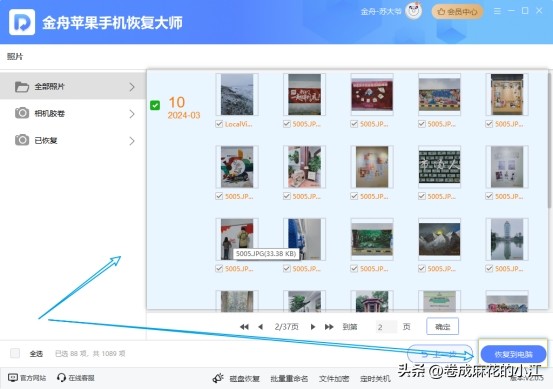Select 已恢复 in the sidebar
The image size is (553, 389).
click(x=73, y=140)
